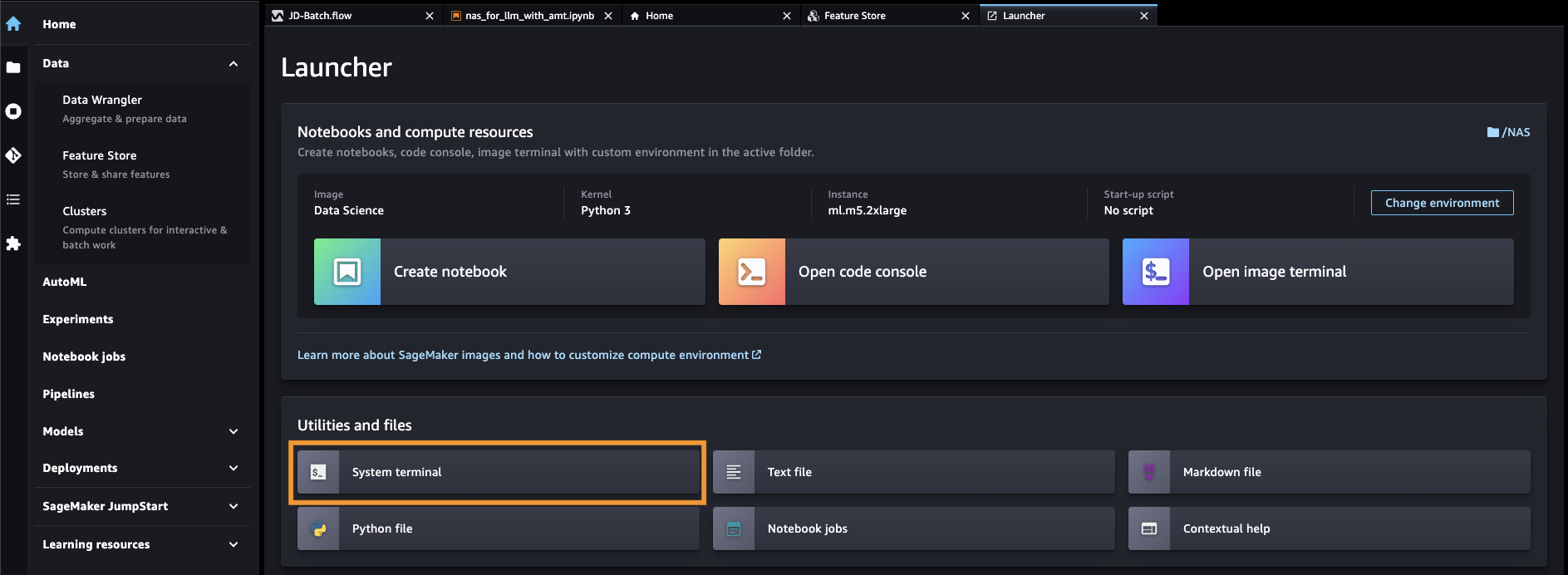
Task: Click the Create notebook gradient icon
Action: point(347,272)
